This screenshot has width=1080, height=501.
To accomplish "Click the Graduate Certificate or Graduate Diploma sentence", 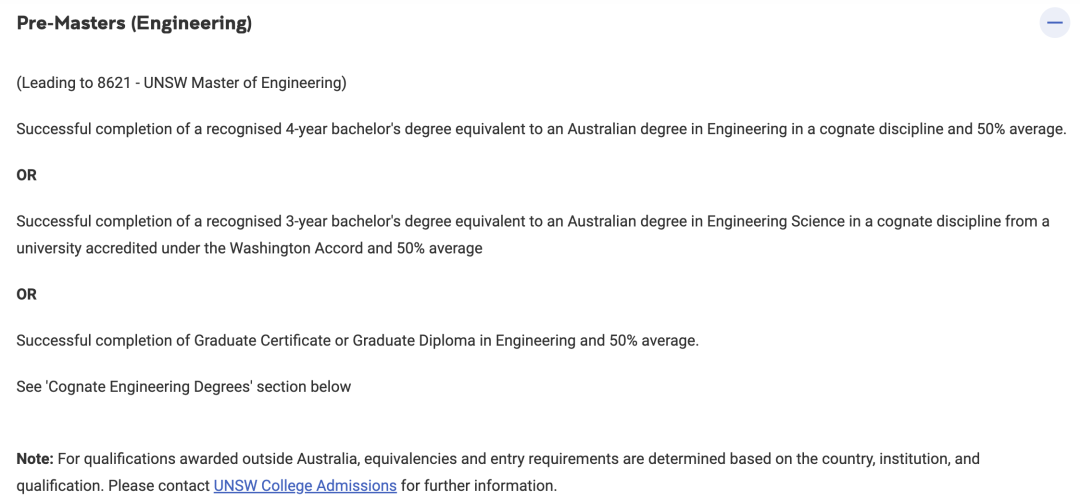I will [x=357, y=340].
